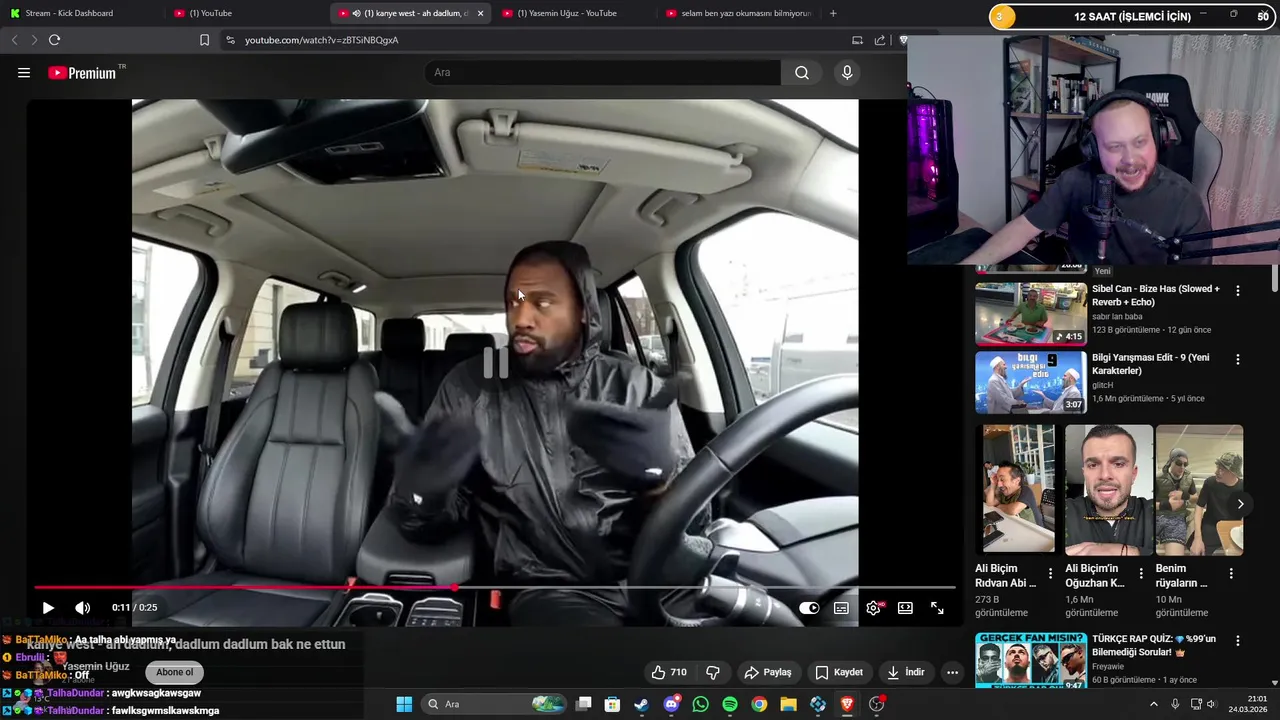The width and height of the screenshot is (1280, 720).
Task: Open Bilgi Yarışması Edit - 9 thumbnail
Action: [x=1030, y=382]
